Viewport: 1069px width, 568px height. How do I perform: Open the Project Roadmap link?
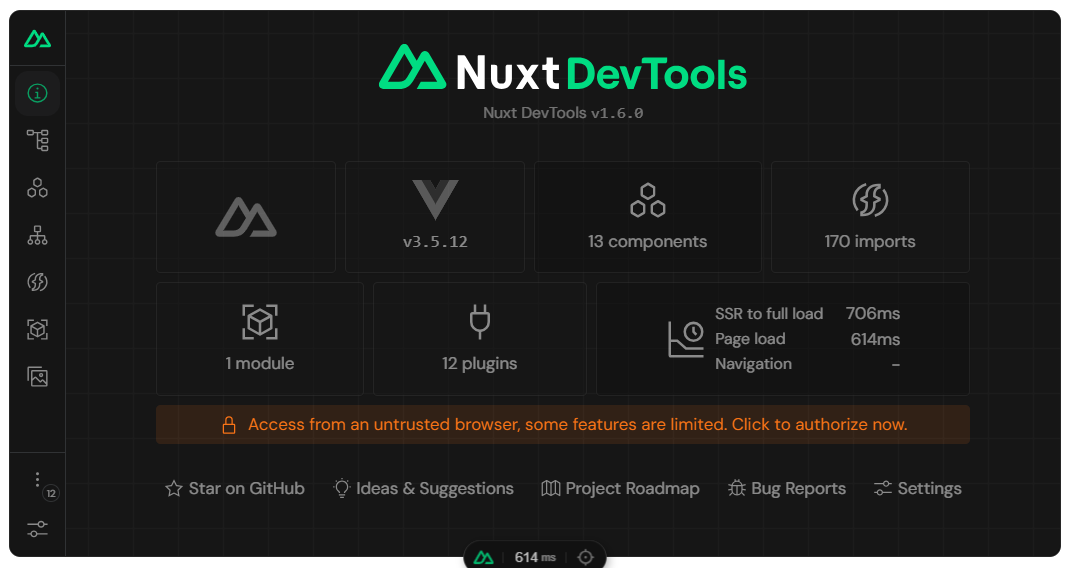tap(620, 488)
